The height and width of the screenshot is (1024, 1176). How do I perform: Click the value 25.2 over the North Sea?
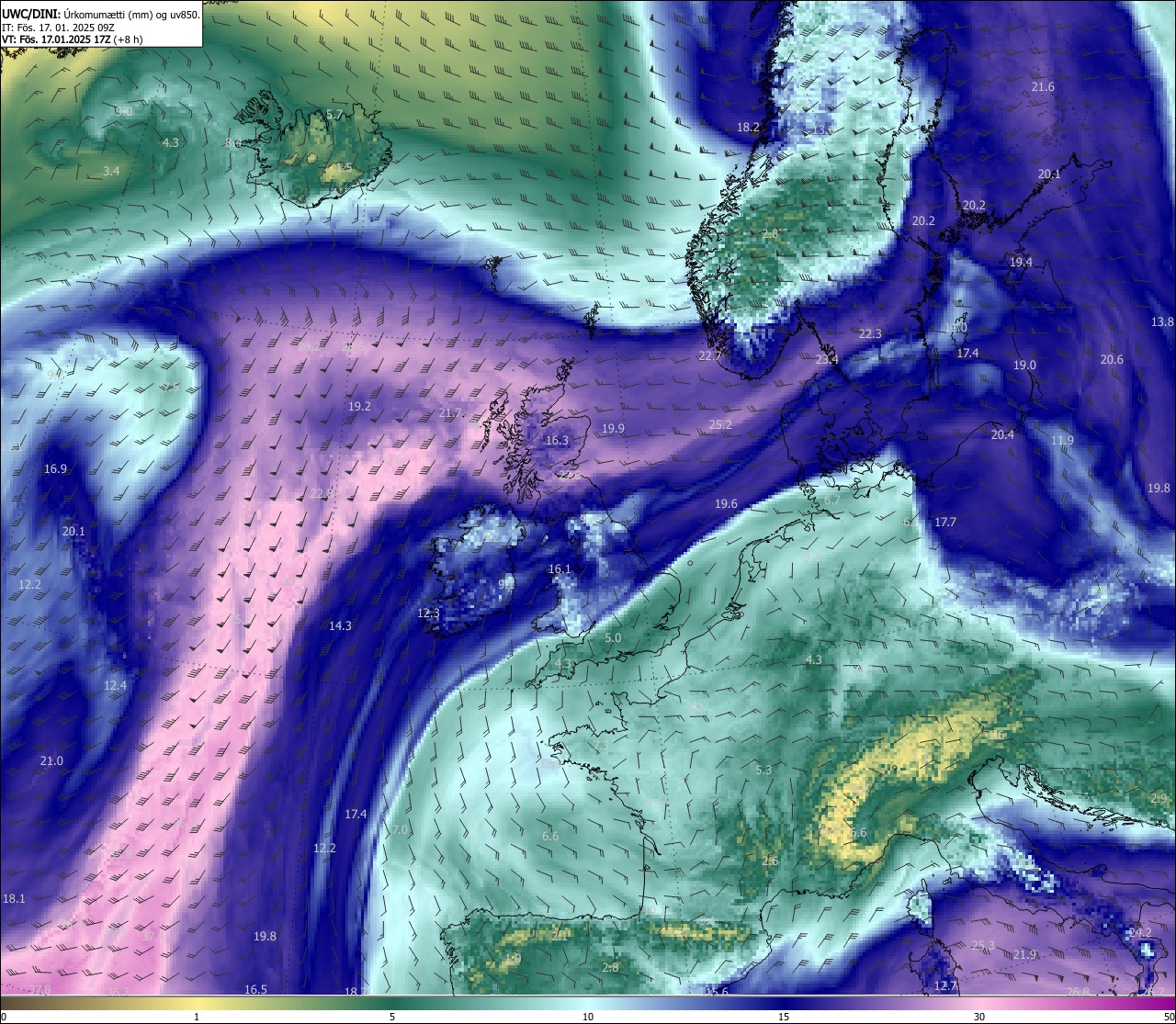720,425
